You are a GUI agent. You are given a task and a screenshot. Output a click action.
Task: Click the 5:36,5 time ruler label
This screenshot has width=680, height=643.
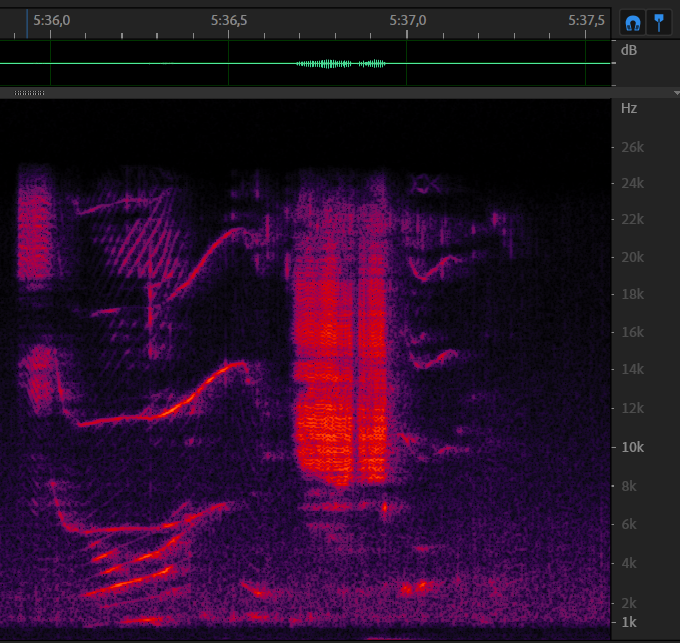click(229, 20)
